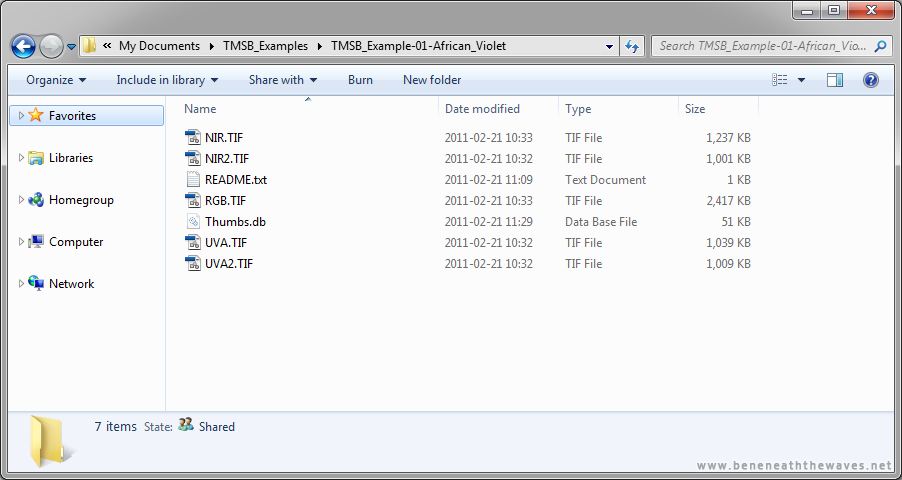Viewport: 902px width, 480px height.
Task: Click the Back navigation arrow
Action: 23,47
